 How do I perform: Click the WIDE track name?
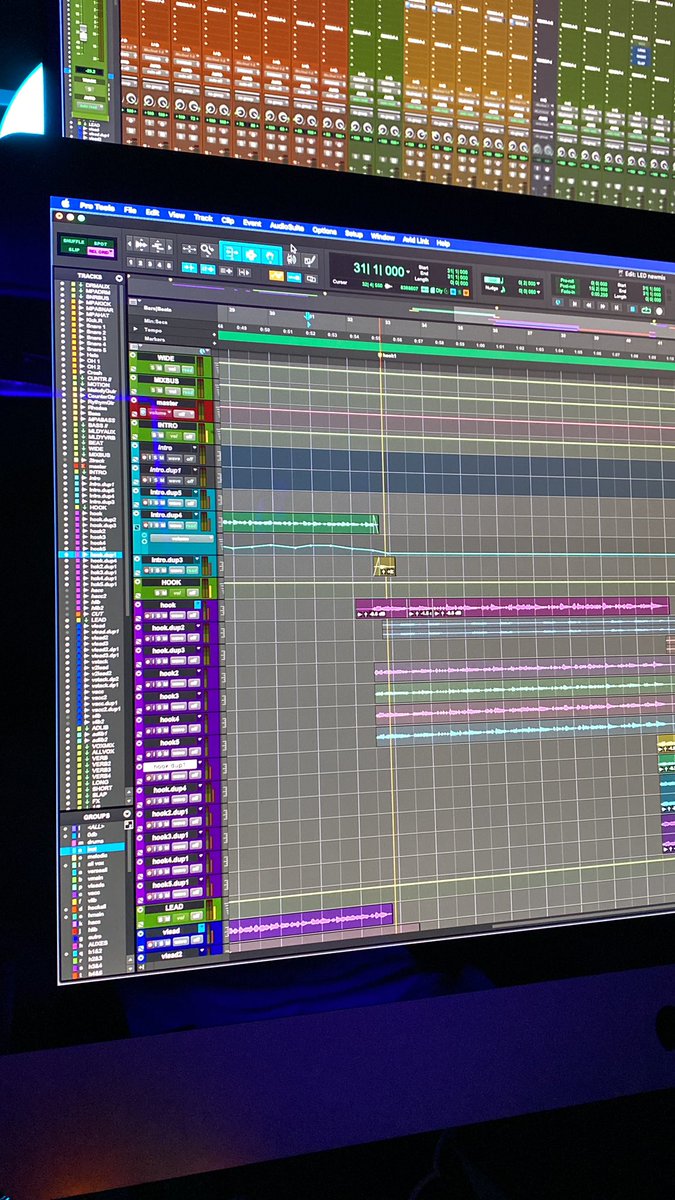click(166, 358)
